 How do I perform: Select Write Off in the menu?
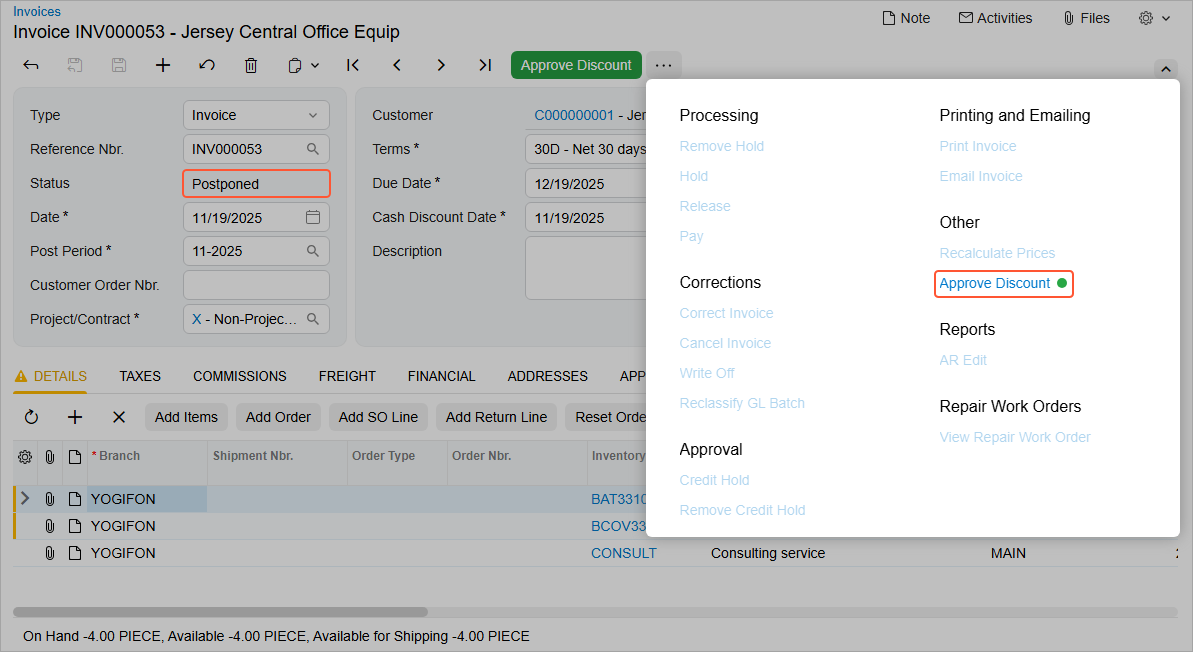click(707, 373)
